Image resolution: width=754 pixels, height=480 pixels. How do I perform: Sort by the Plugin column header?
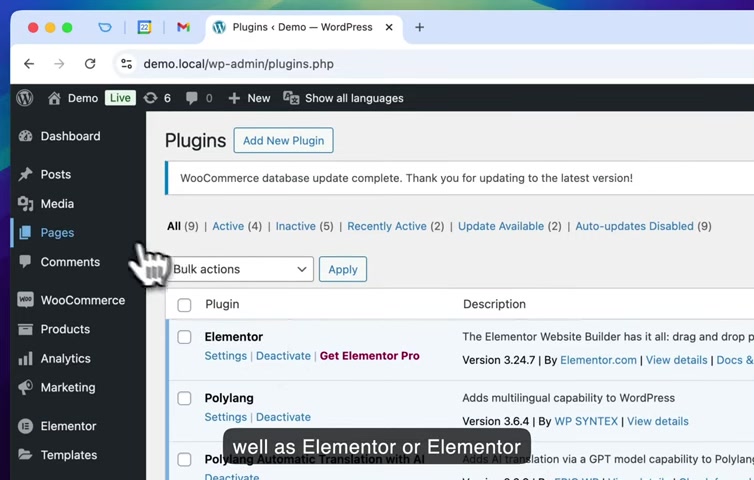click(222, 304)
